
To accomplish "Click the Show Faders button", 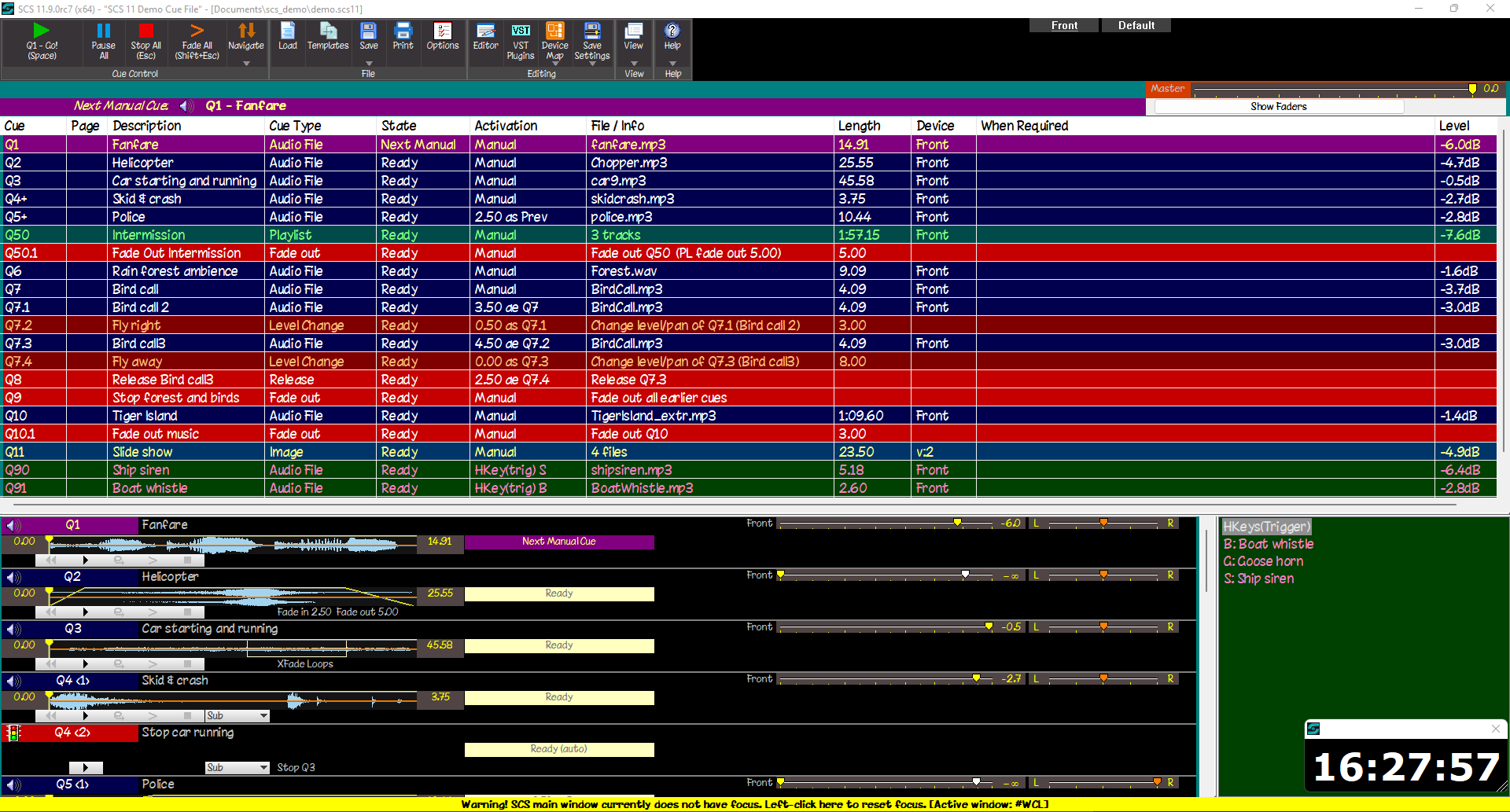I will point(1278,107).
